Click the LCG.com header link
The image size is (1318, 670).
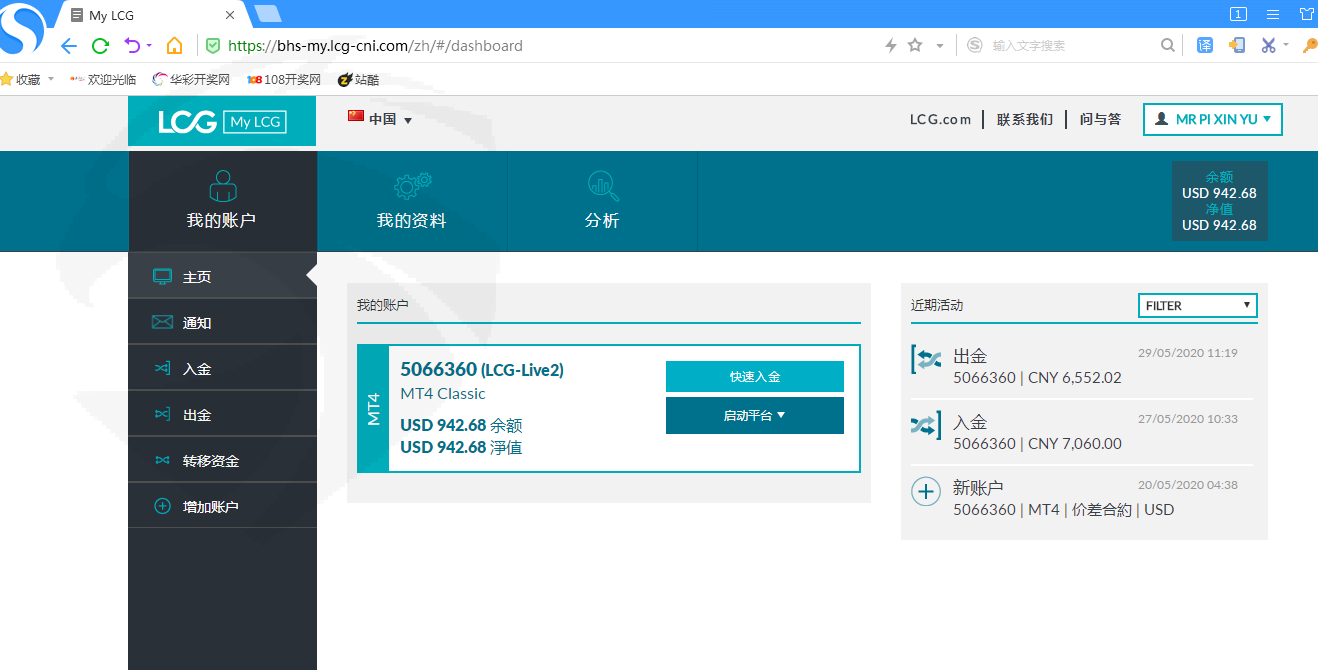pyautogui.click(x=940, y=119)
